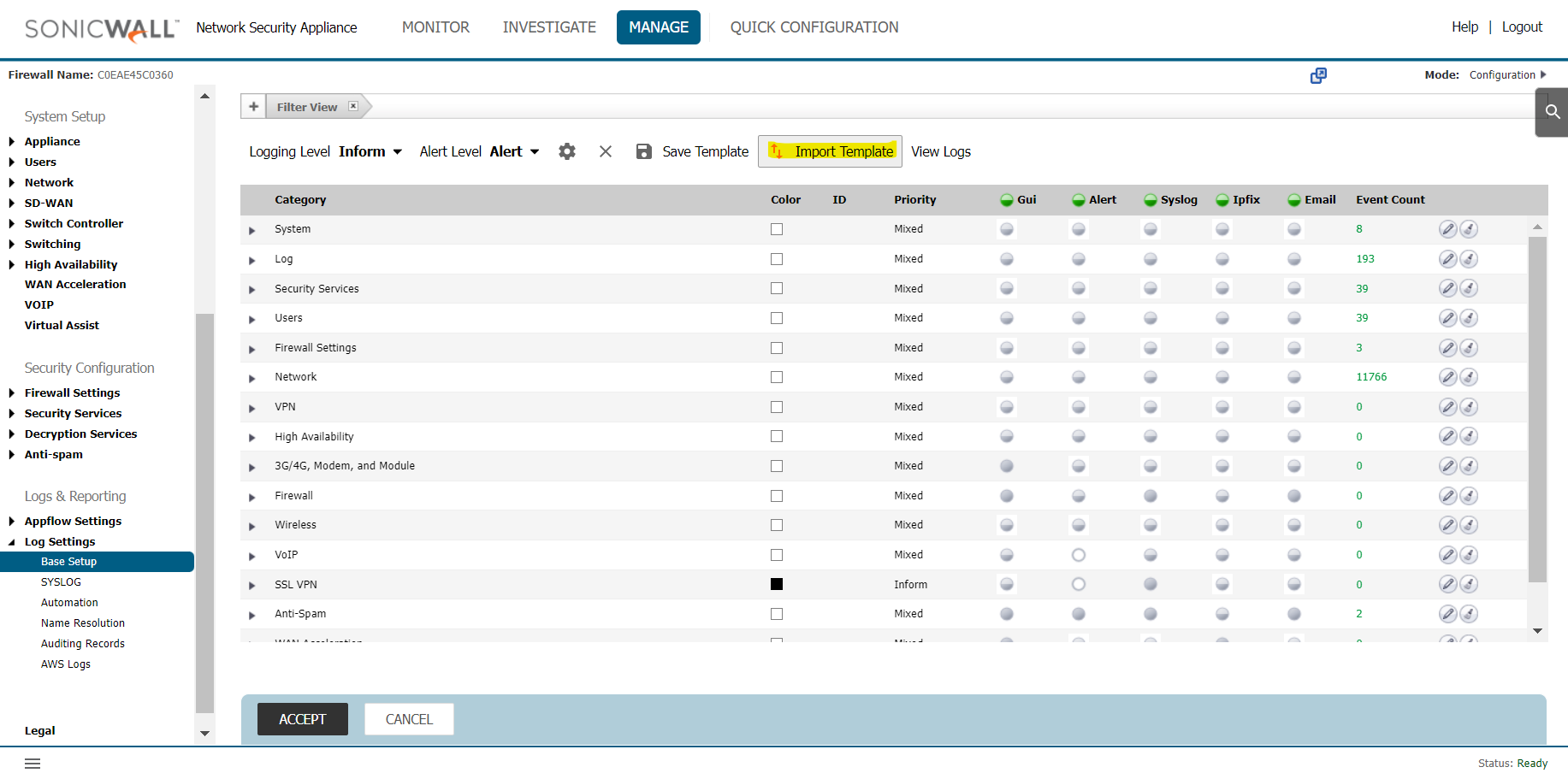Close the Filter View tab with its X
Screen dimensions: 1568x773
pos(352,106)
